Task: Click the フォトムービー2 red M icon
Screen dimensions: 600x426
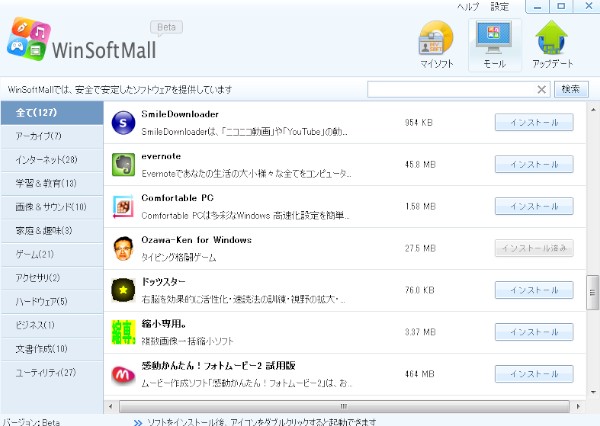Action: point(123,375)
